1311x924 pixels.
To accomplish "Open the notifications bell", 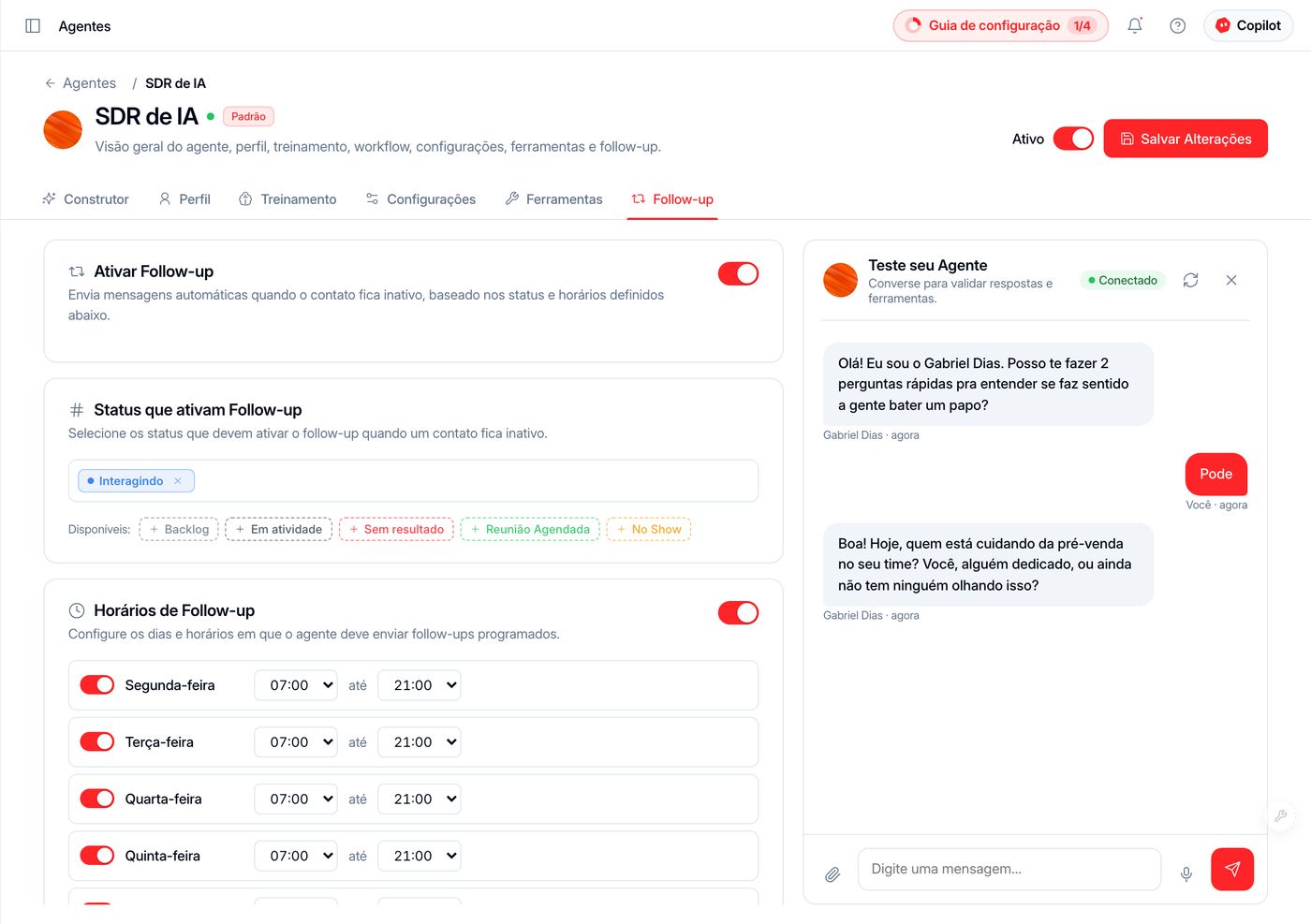I will pos(1135,26).
